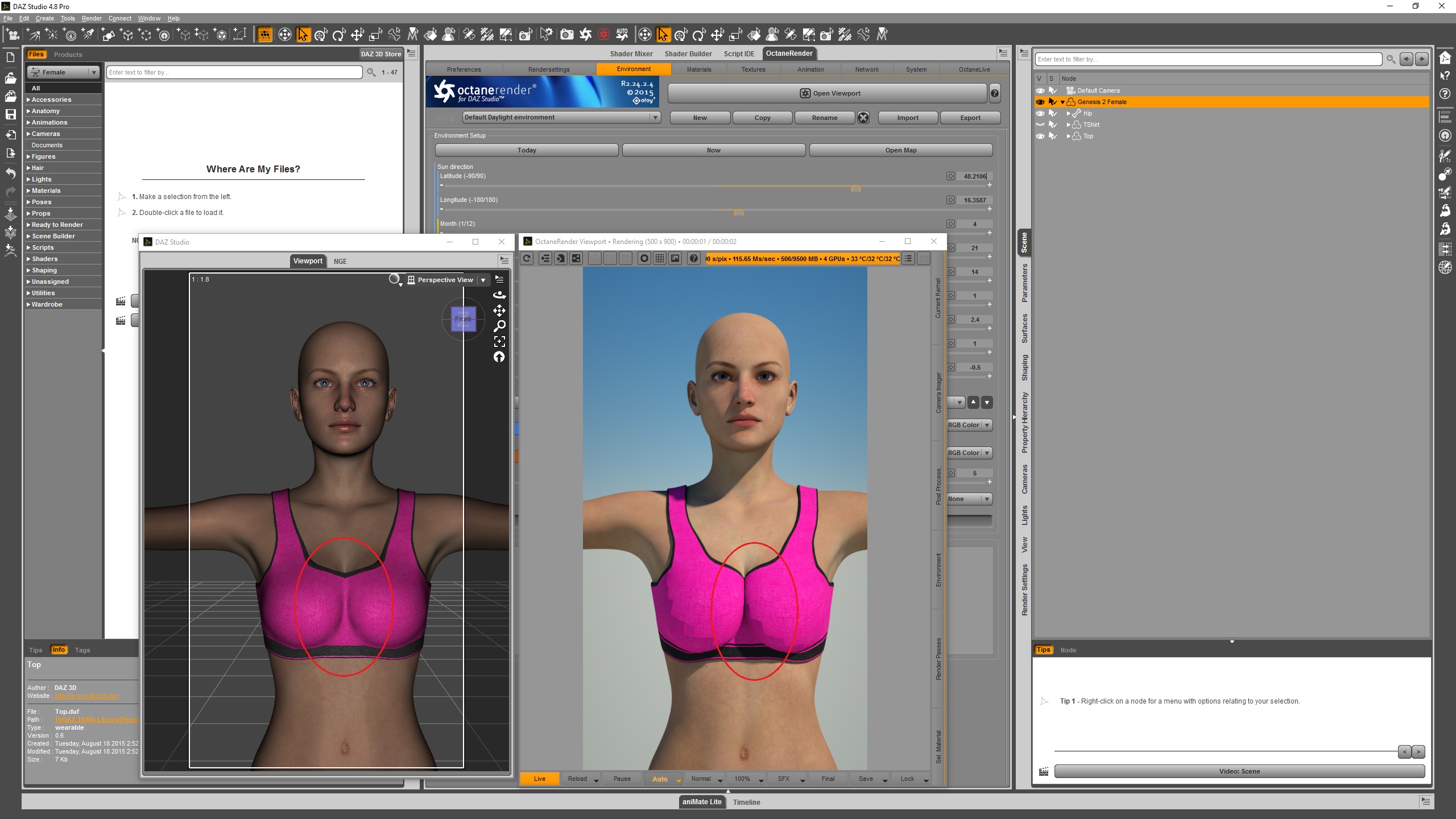The image size is (1456, 819).
Task: Click the refresh icon in OctaneRender viewport
Action: tap(527, 259)
